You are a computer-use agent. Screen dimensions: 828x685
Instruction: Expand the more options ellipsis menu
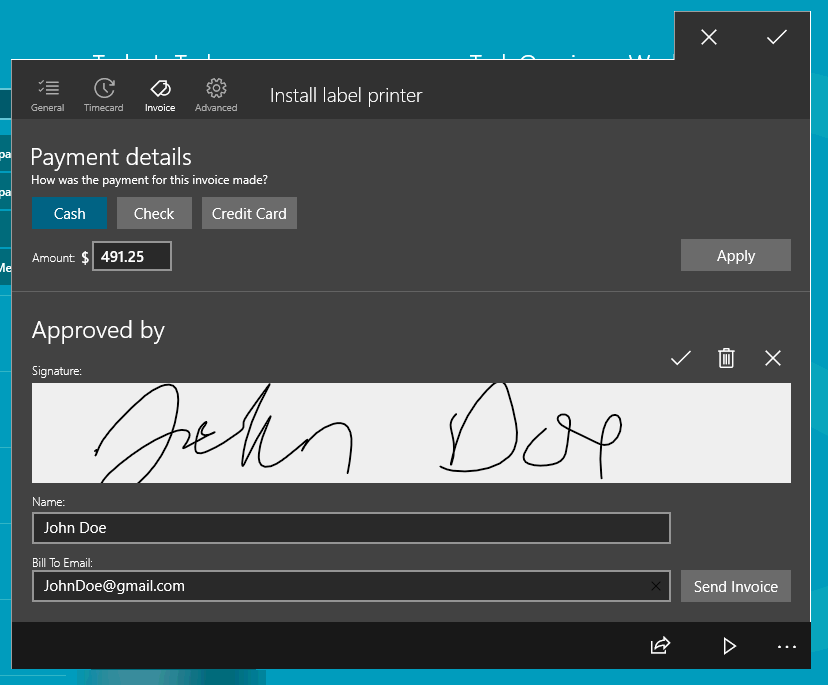click(787, 647)
